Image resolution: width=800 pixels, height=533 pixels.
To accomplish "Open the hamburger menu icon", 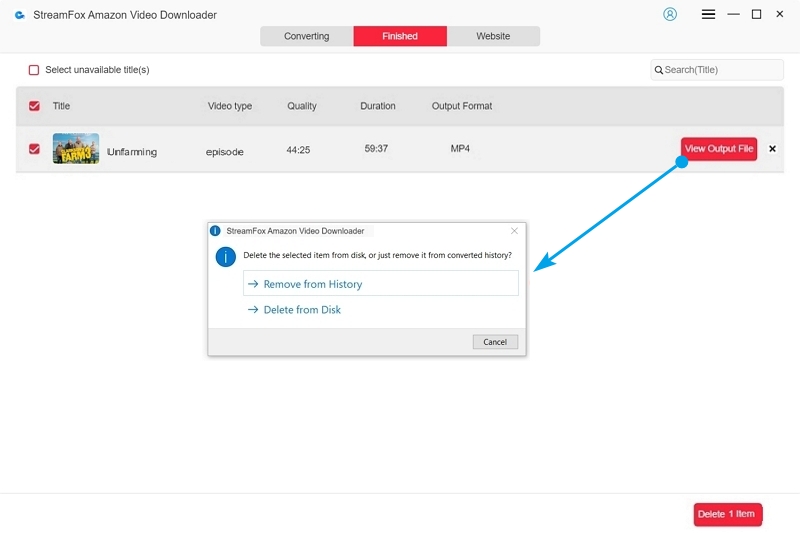I will tap(708, 14).
